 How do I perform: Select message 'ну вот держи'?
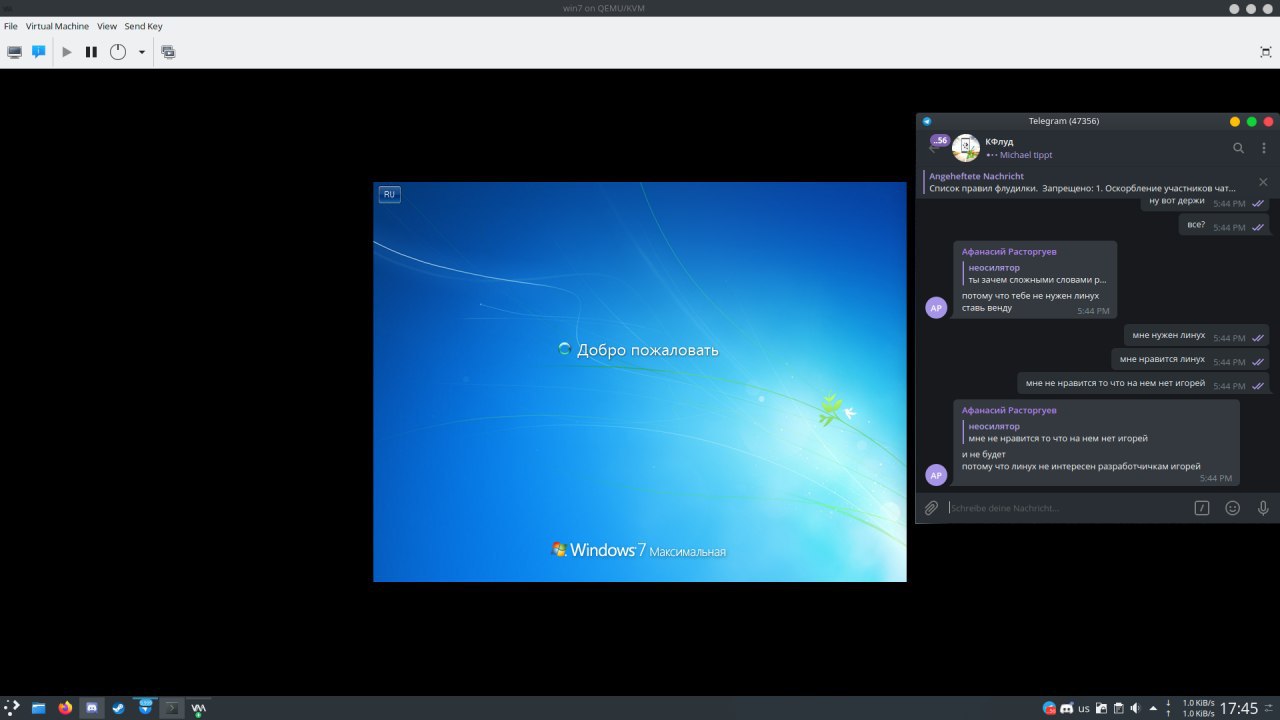1205,203
